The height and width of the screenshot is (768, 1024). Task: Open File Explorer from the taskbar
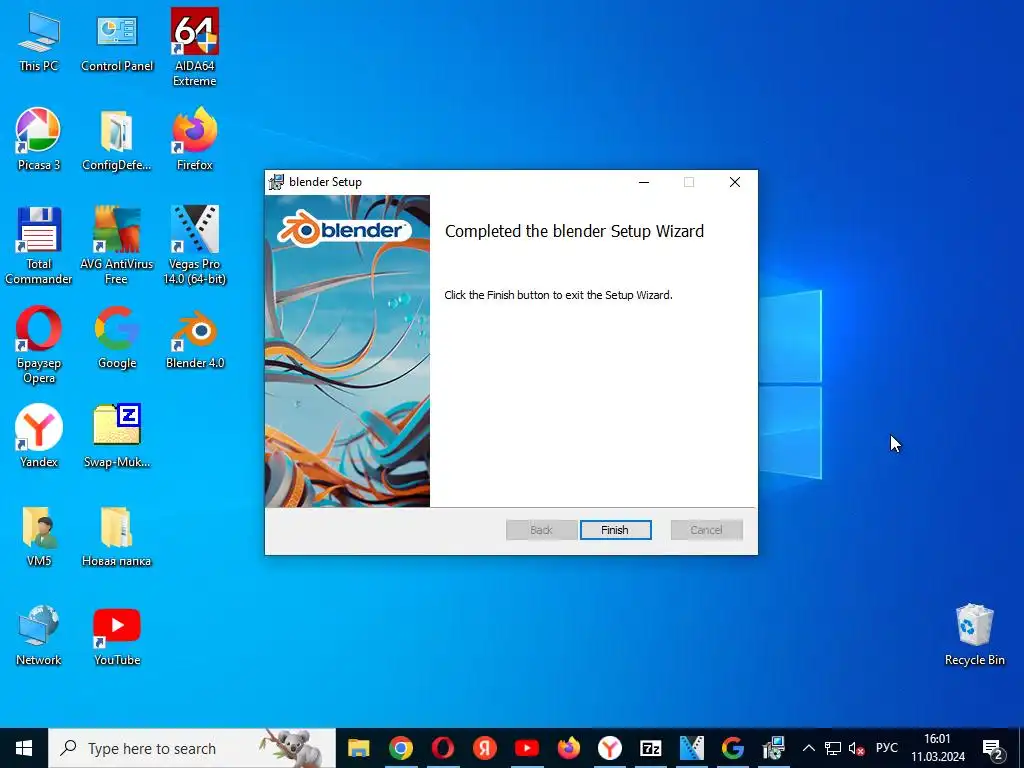[359, 748]
